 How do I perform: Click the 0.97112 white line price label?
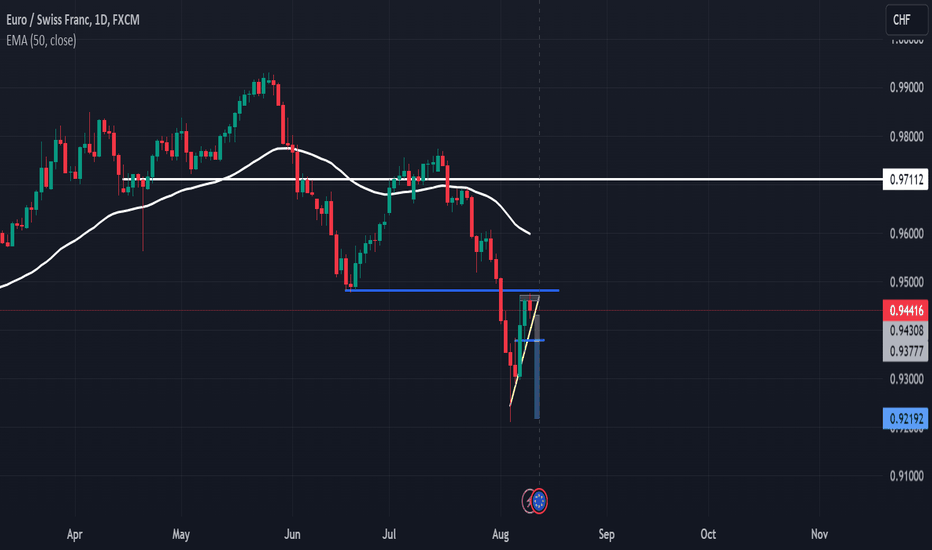click(905, 179)
